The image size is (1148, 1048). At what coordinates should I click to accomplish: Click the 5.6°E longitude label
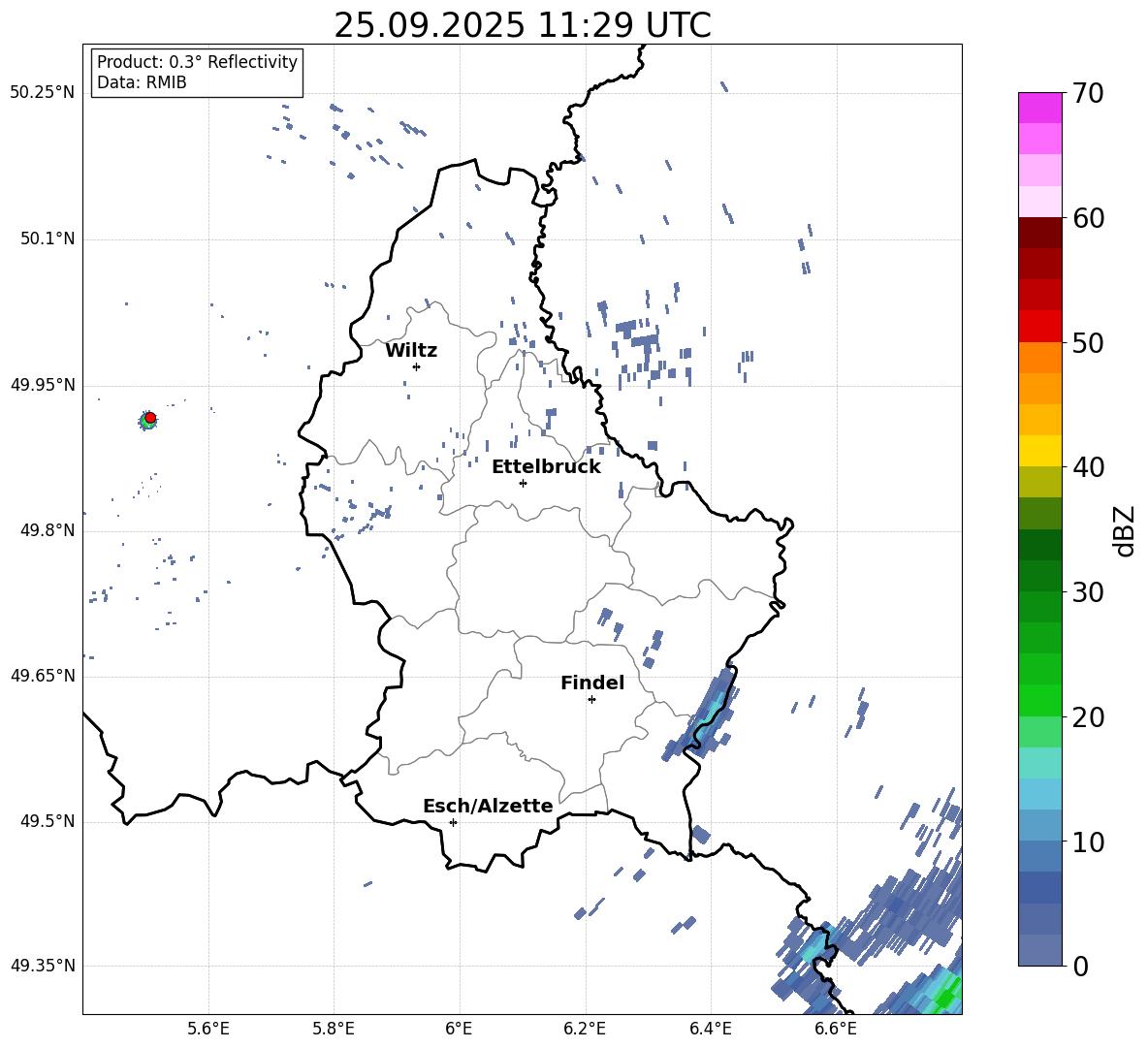tap(208, 1029)
